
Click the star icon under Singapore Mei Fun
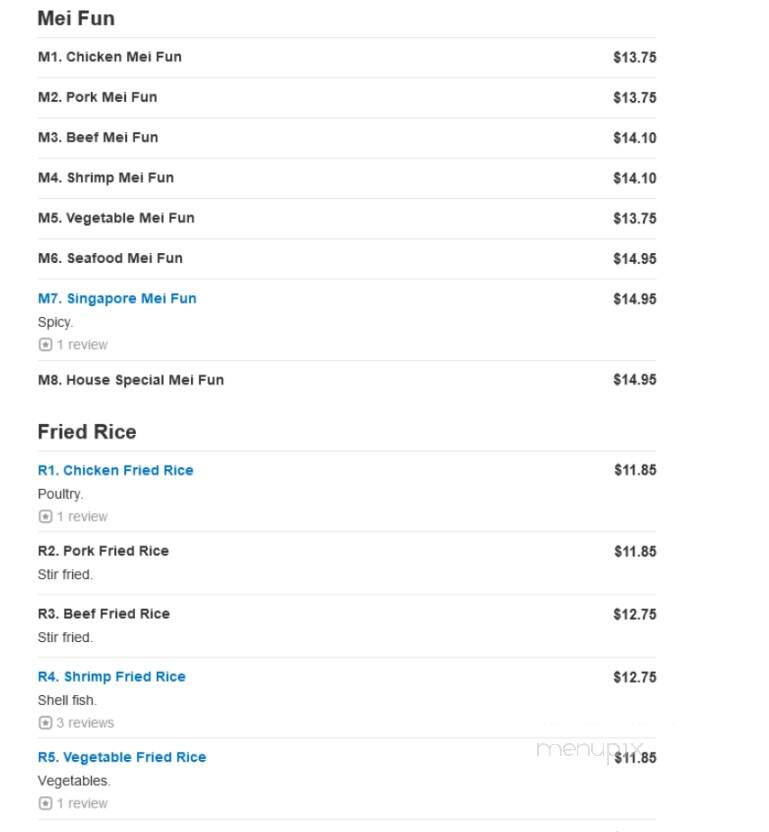tap(46, 345)
